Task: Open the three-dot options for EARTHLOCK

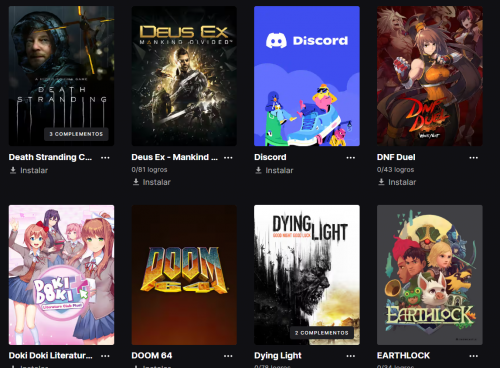Action: [x=473, y=356]
